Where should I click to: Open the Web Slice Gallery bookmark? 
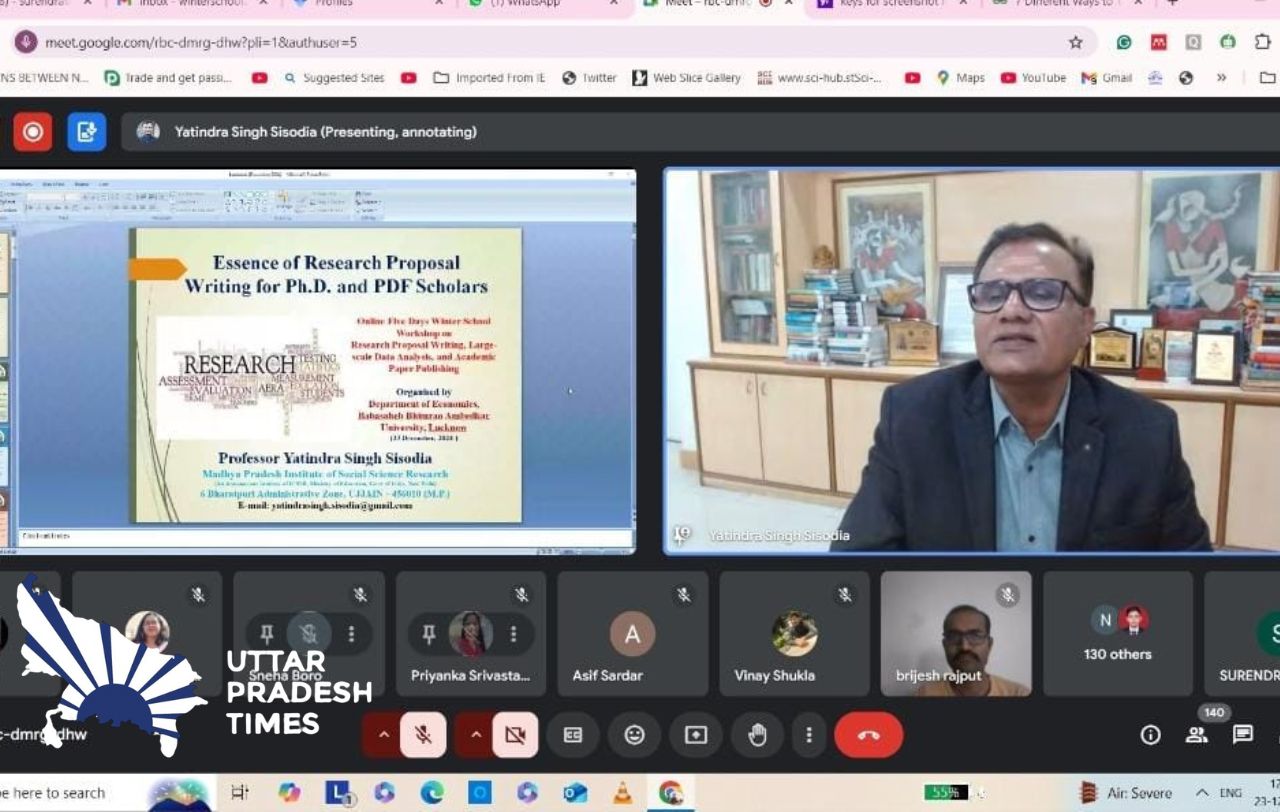tap(687, 78)
